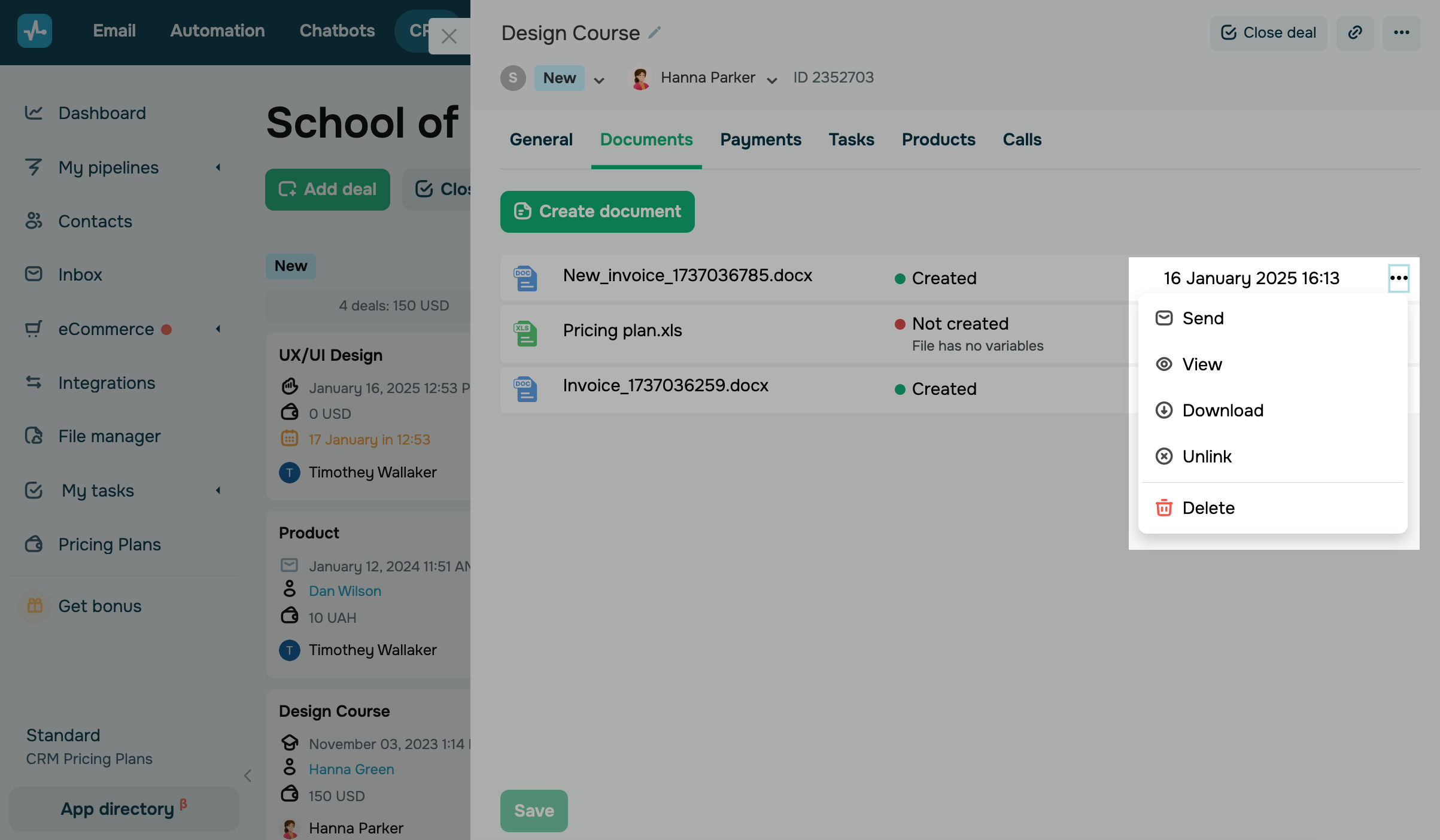The width and height of the screenshot is (1440, 840).
Task: Click the Invoice_1737036259.docx doc icon
Action: coord(525,389)
